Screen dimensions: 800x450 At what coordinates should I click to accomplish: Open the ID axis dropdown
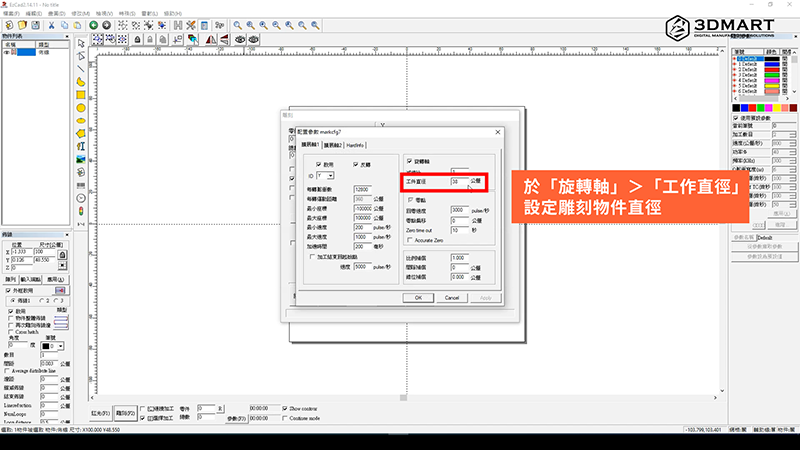pyautogui.click(x=330, y=175)
